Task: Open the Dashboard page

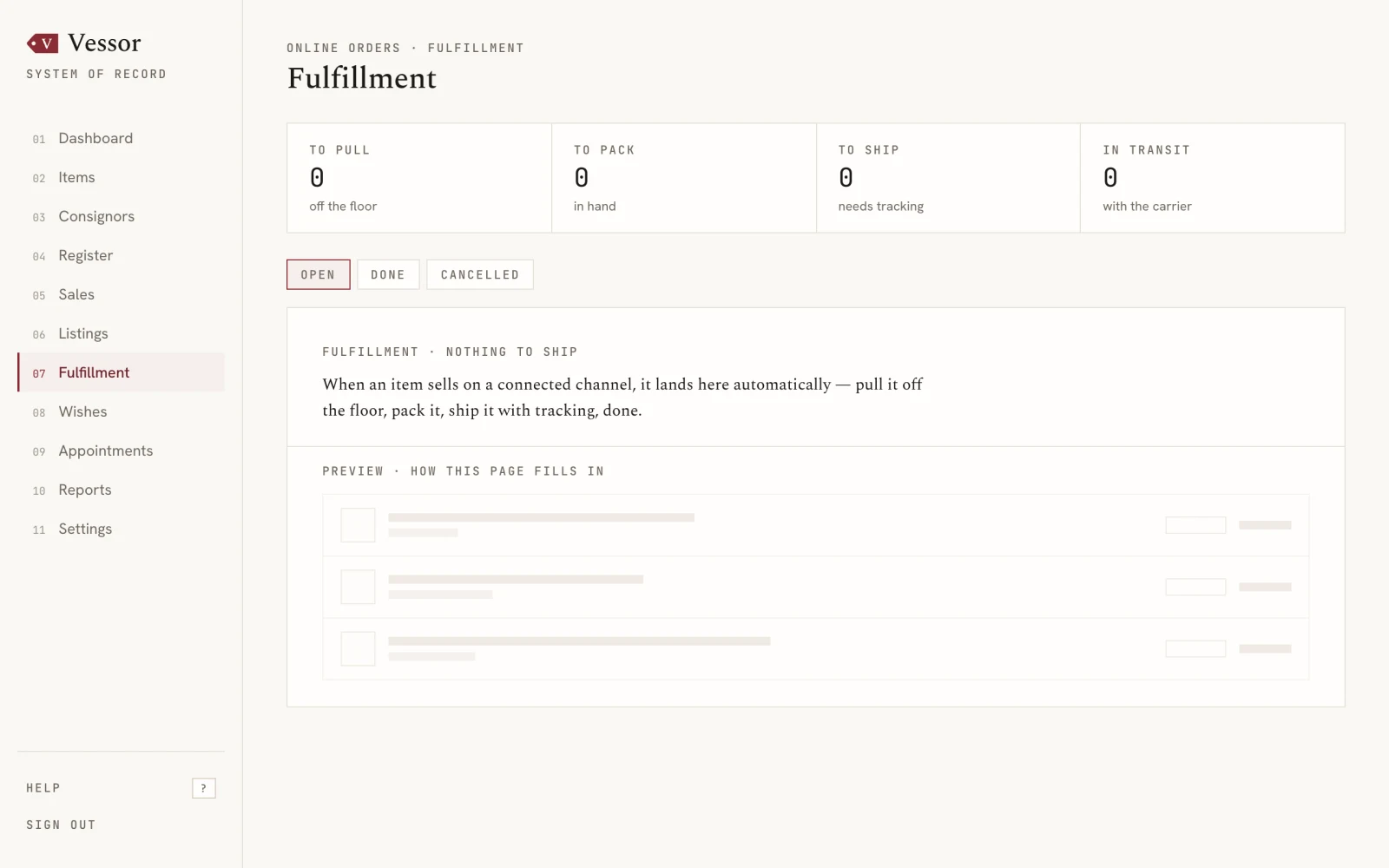Action: (x=121, y=138)
